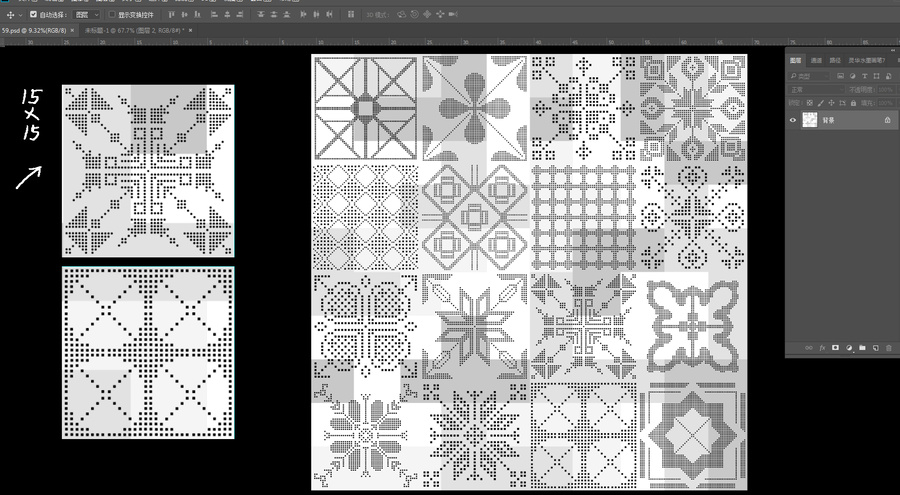Click the 3D camera zoom icon
This screenshot has height=495, width=900.
point(452,14)
